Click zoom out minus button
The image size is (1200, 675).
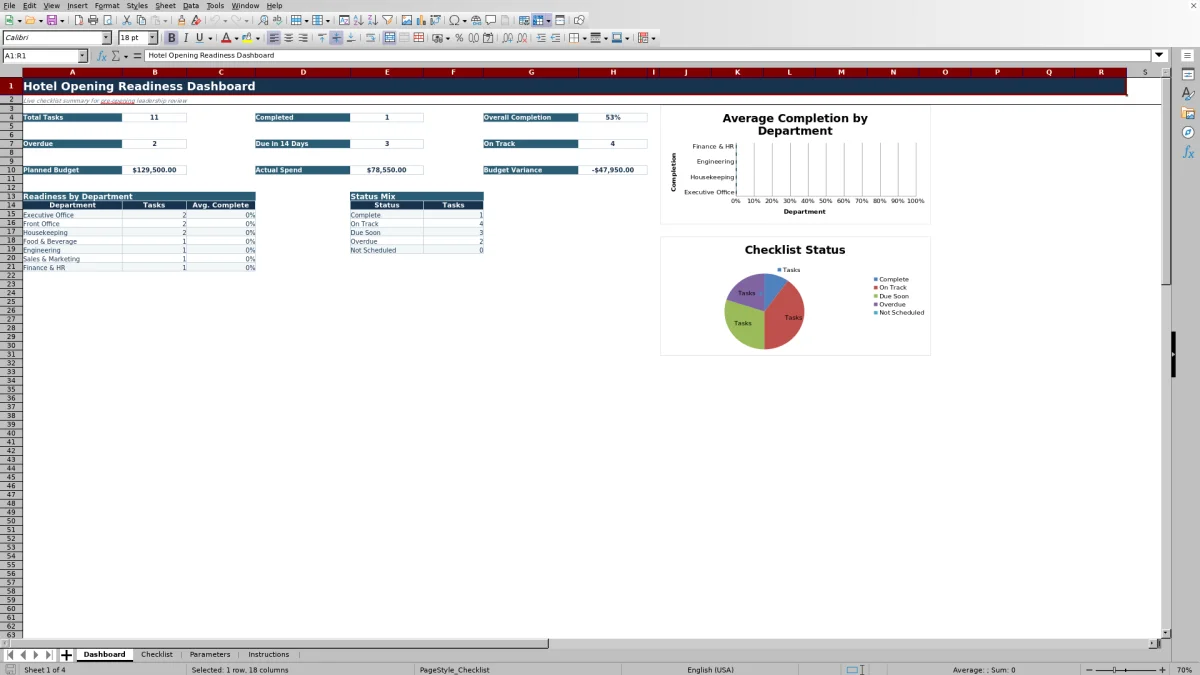[1089, 670]
